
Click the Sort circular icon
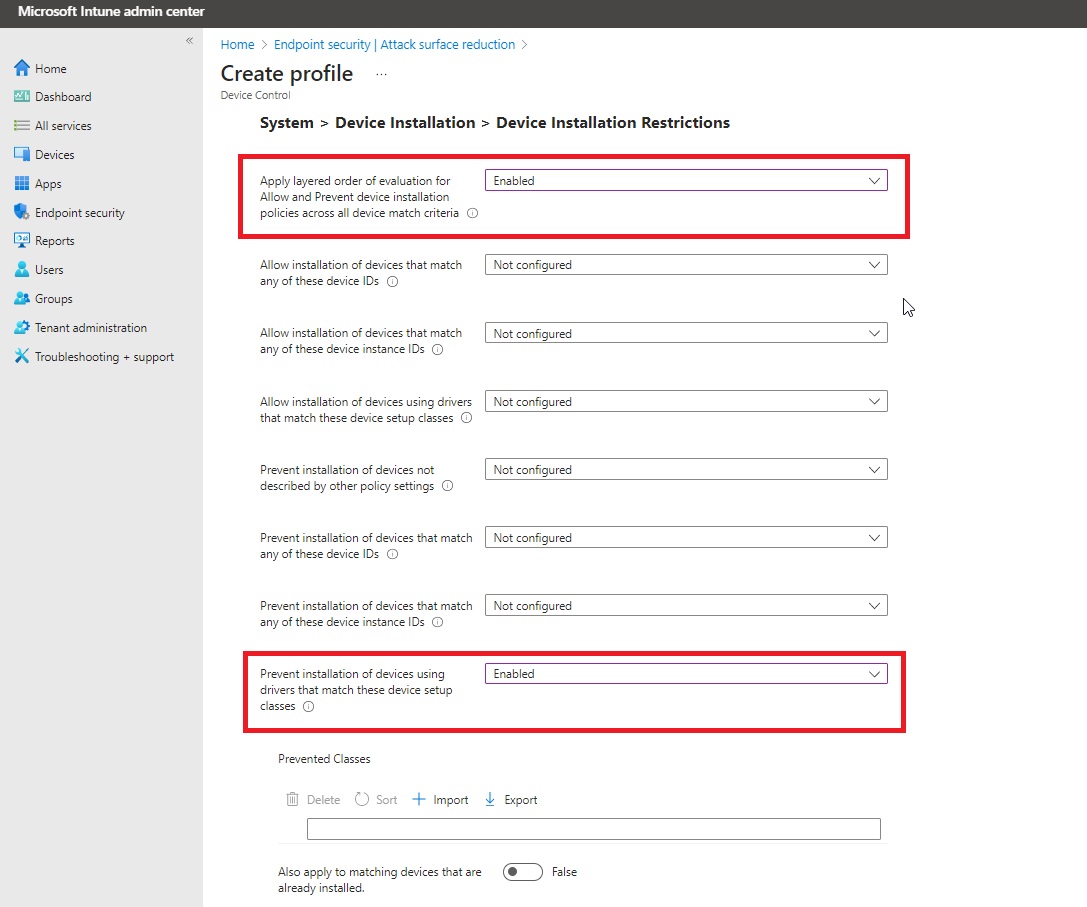[362, 800]
